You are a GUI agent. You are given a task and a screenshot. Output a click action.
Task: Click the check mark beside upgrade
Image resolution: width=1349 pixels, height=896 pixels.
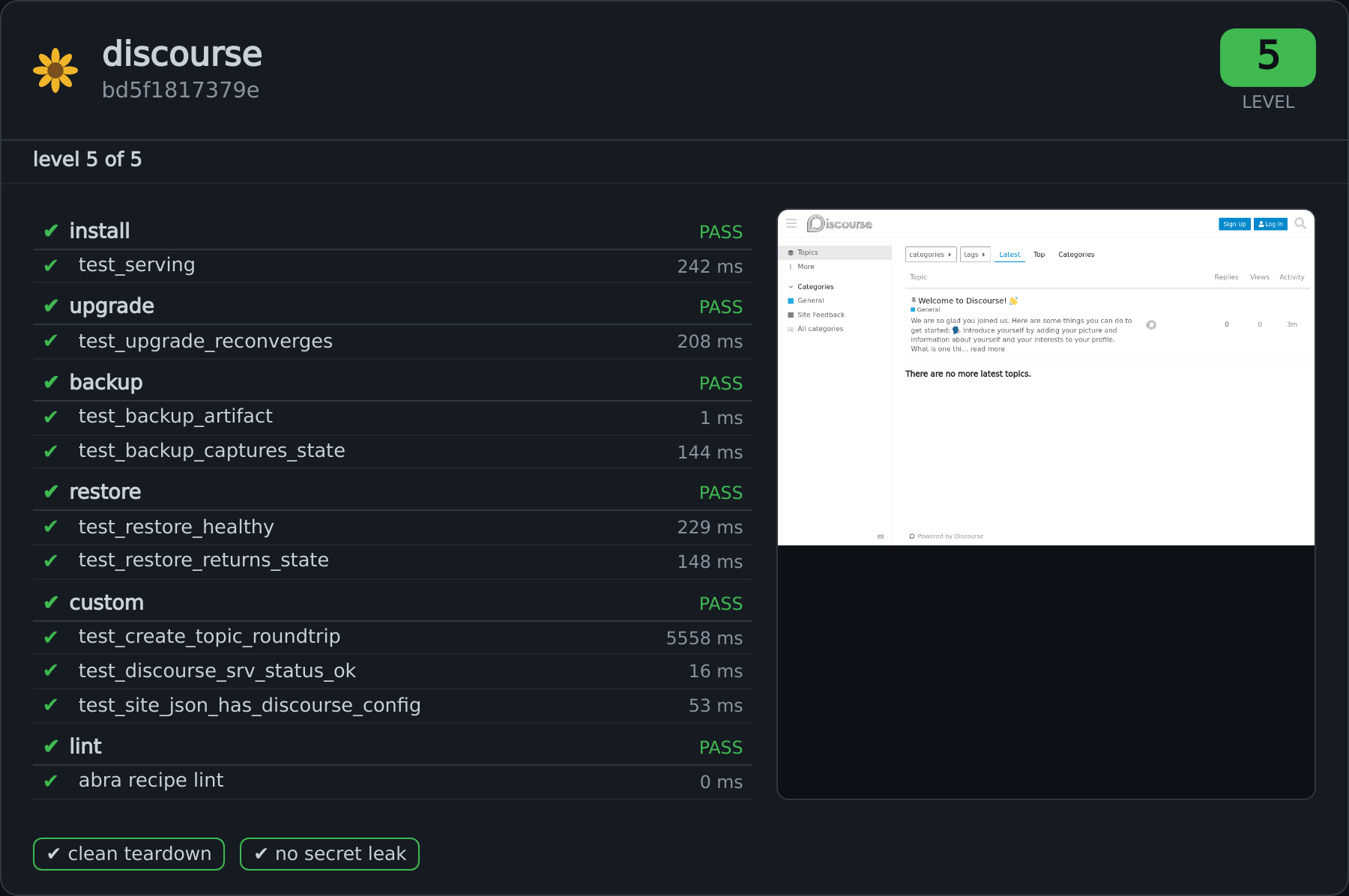pyautogui.click(x=51, y=306)
